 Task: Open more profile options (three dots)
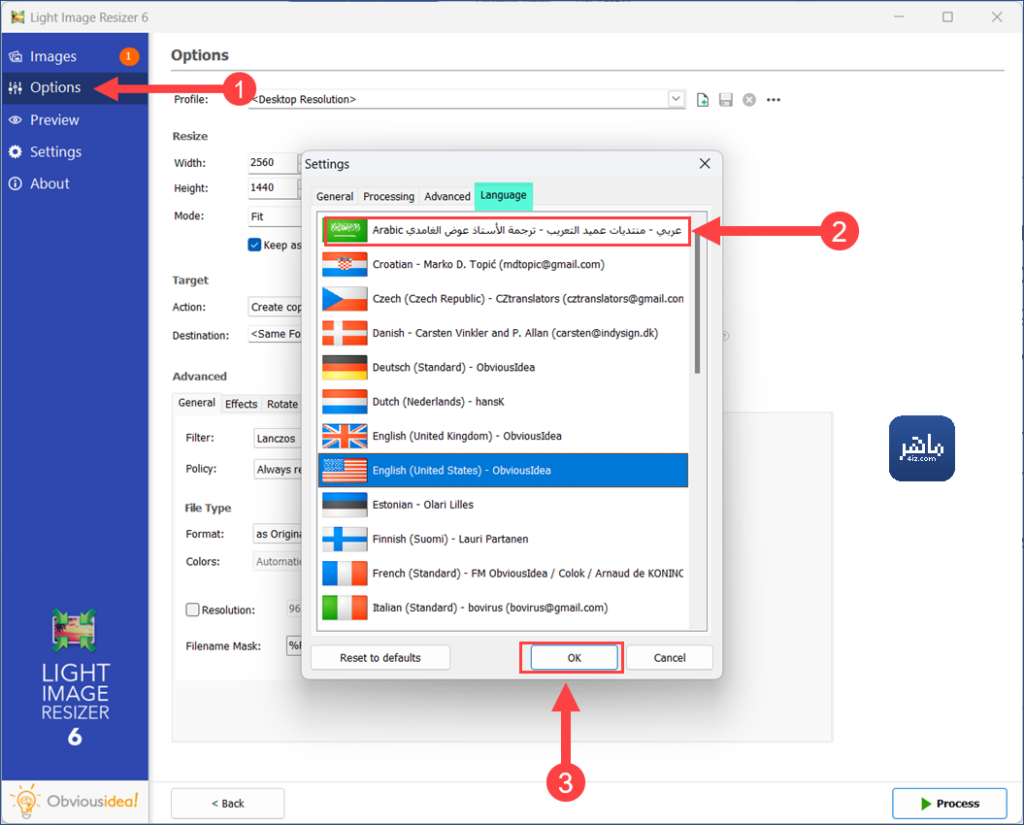(774, 100)
